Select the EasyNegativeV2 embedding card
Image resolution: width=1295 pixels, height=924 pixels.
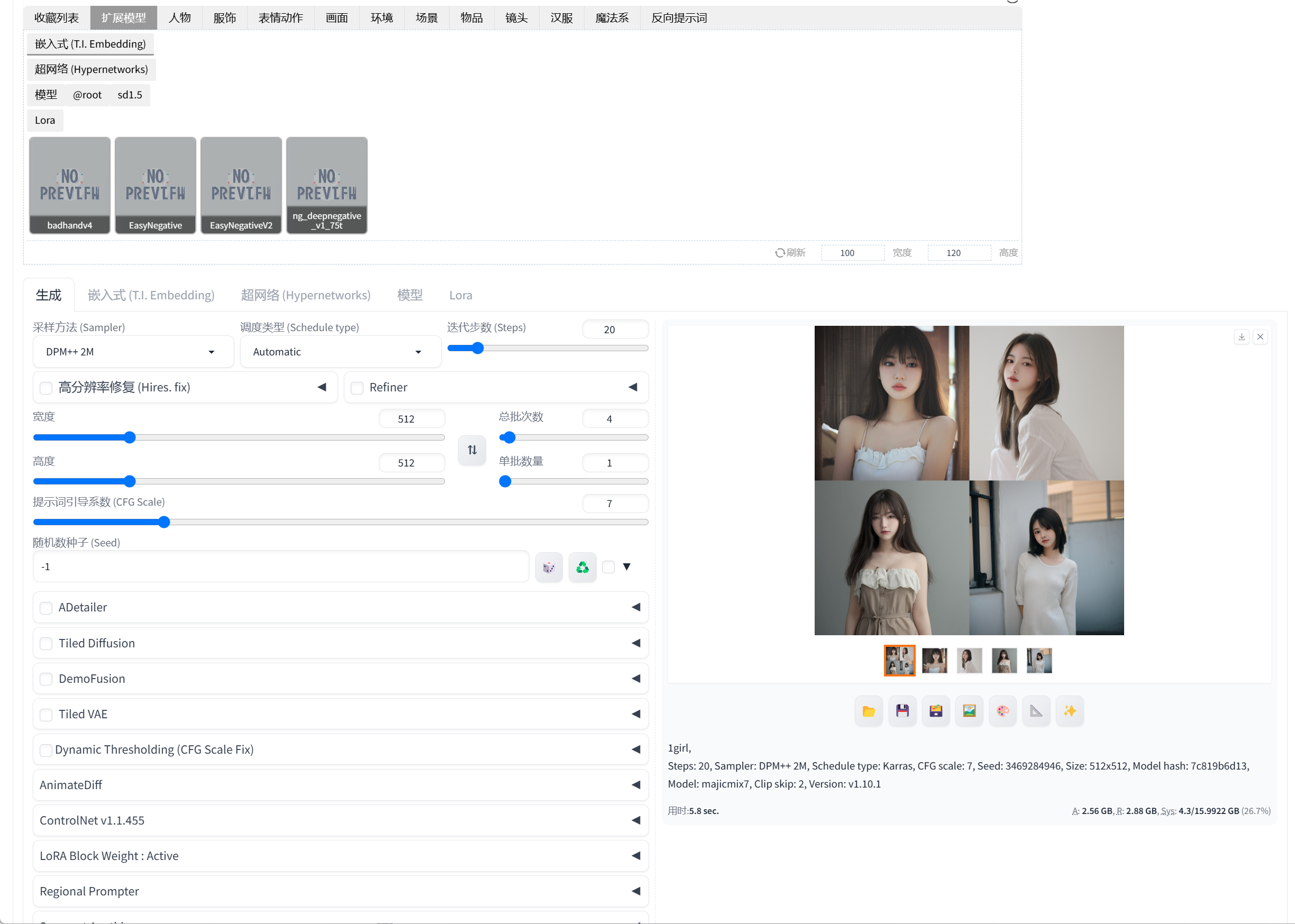(241, 185)
